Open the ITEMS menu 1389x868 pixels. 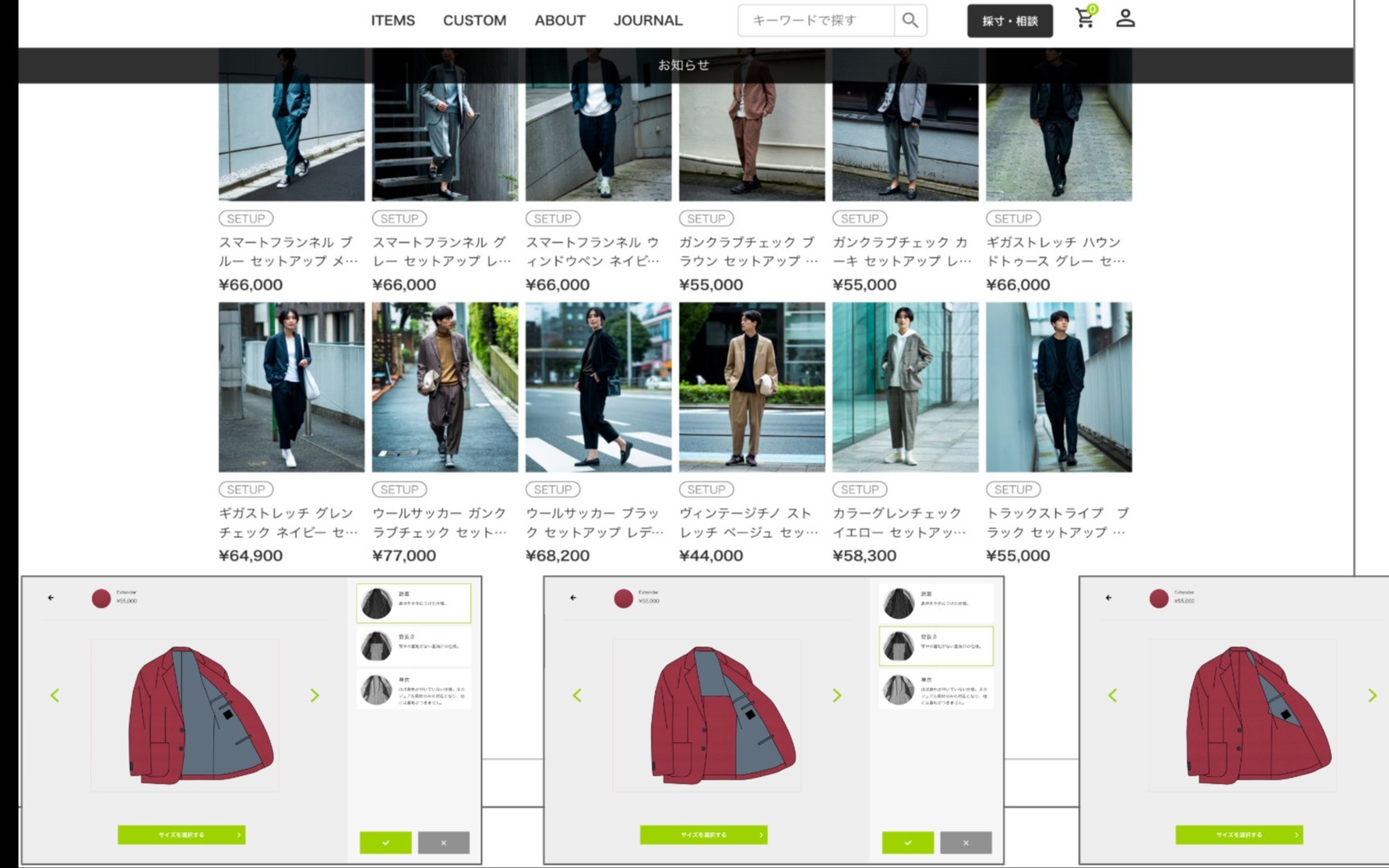393,21
